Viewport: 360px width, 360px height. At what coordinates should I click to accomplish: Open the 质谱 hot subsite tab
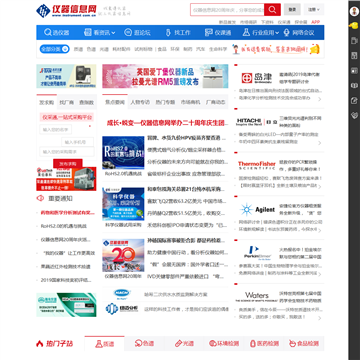point(104,344)
